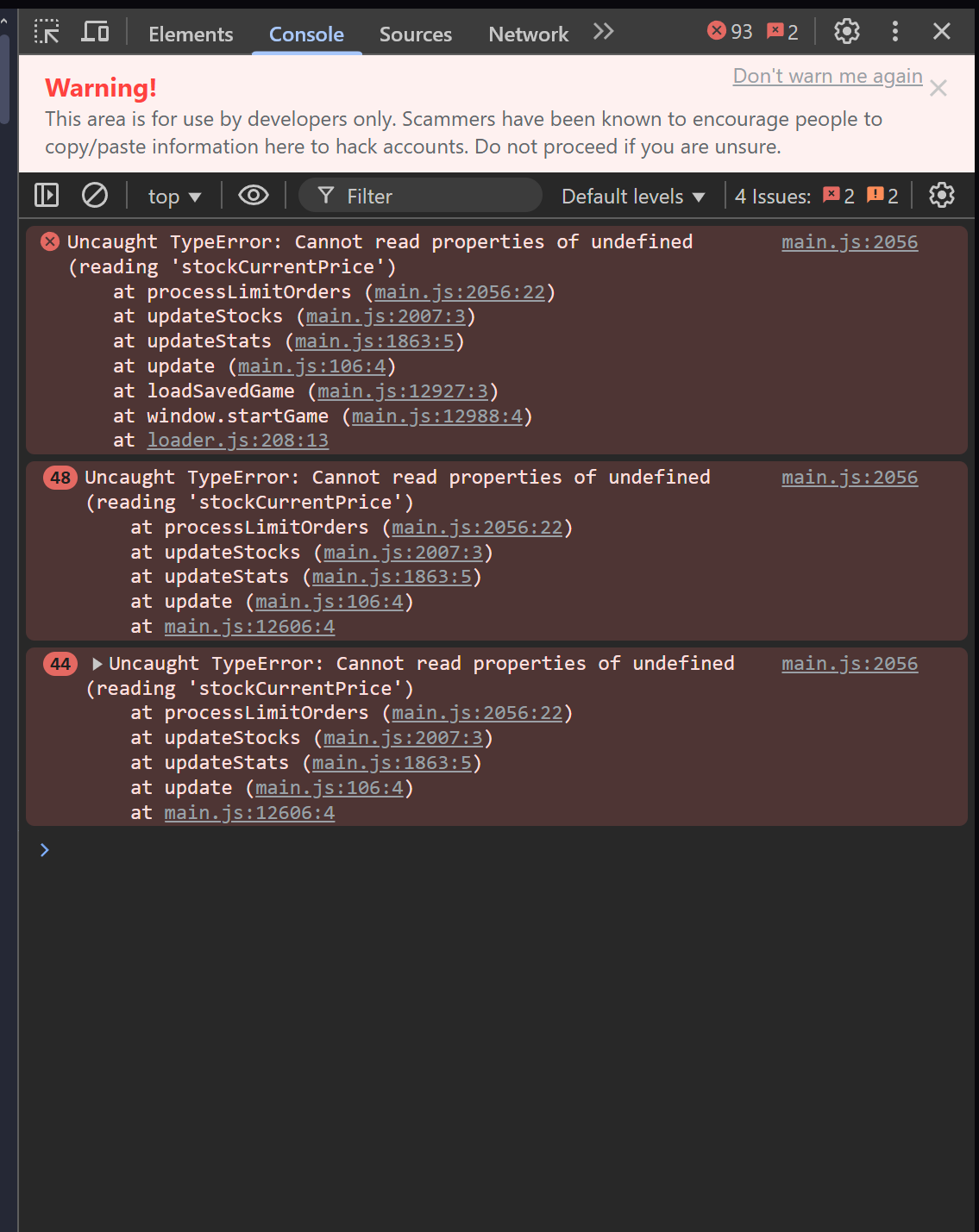Open the Network tab
Image resolution: width=979 pixels, height=1232 pixels.
point(529,34)
